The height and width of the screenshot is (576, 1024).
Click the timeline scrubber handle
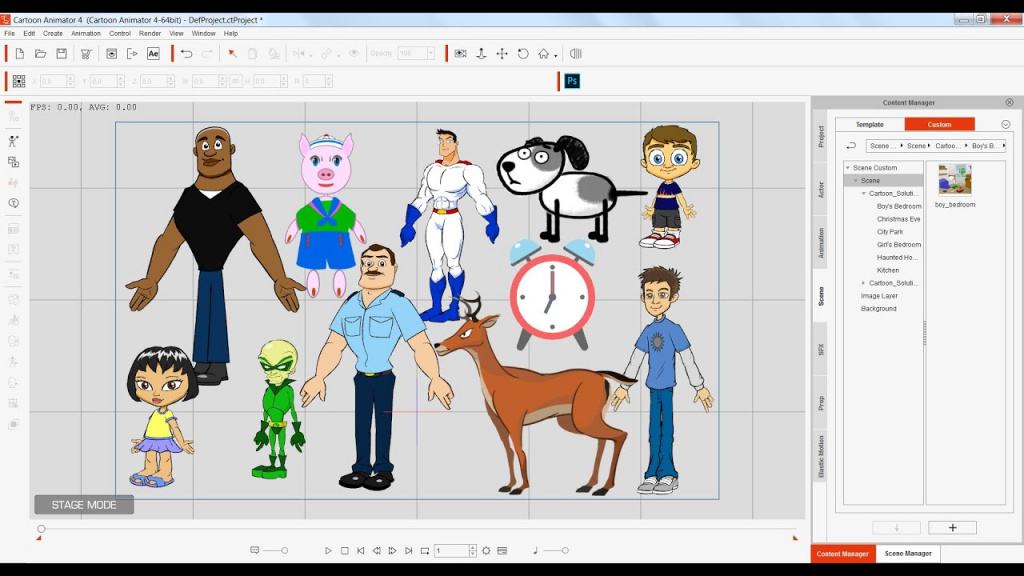pos(41,528)
